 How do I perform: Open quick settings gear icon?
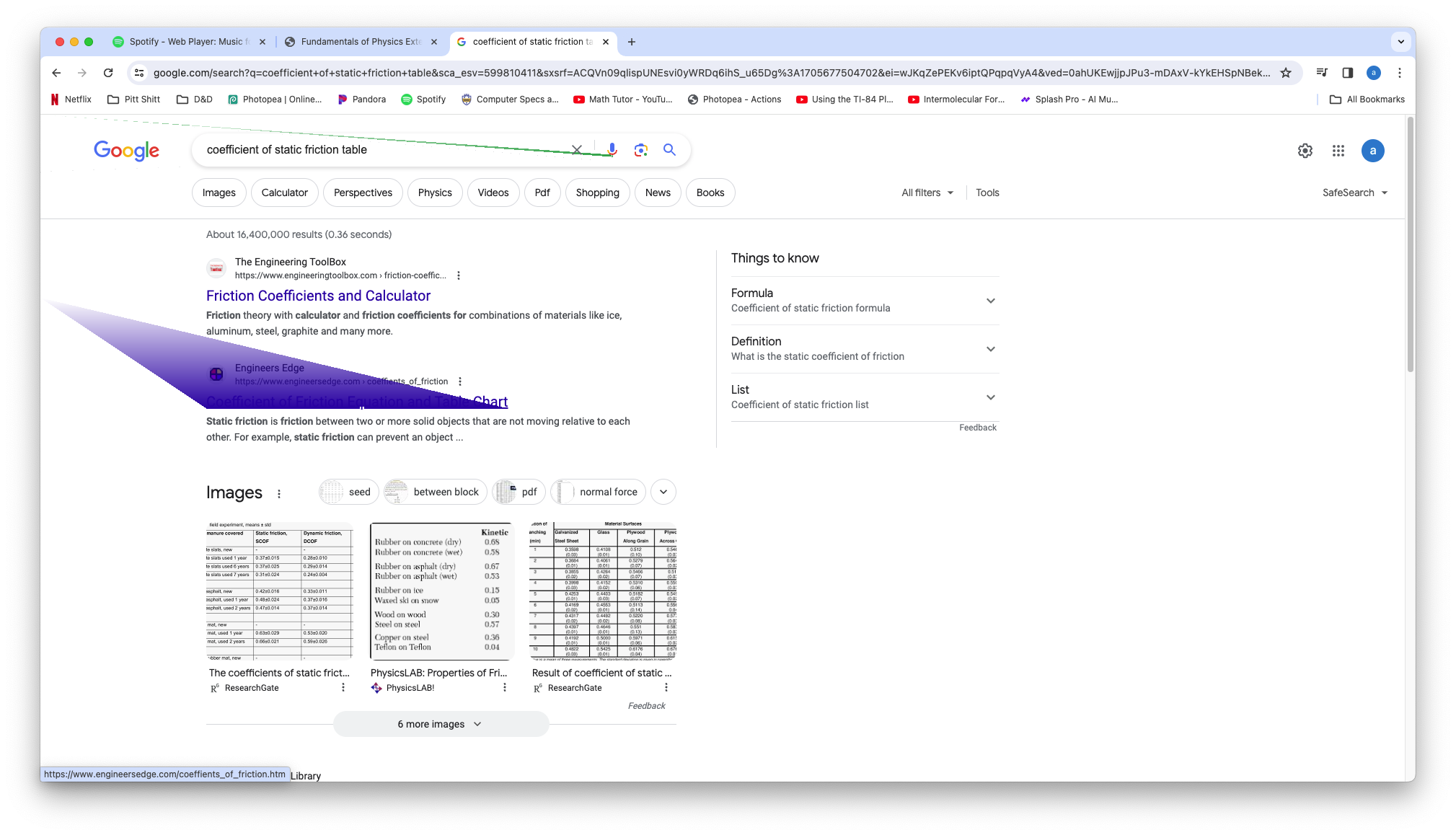point(1305,151)
